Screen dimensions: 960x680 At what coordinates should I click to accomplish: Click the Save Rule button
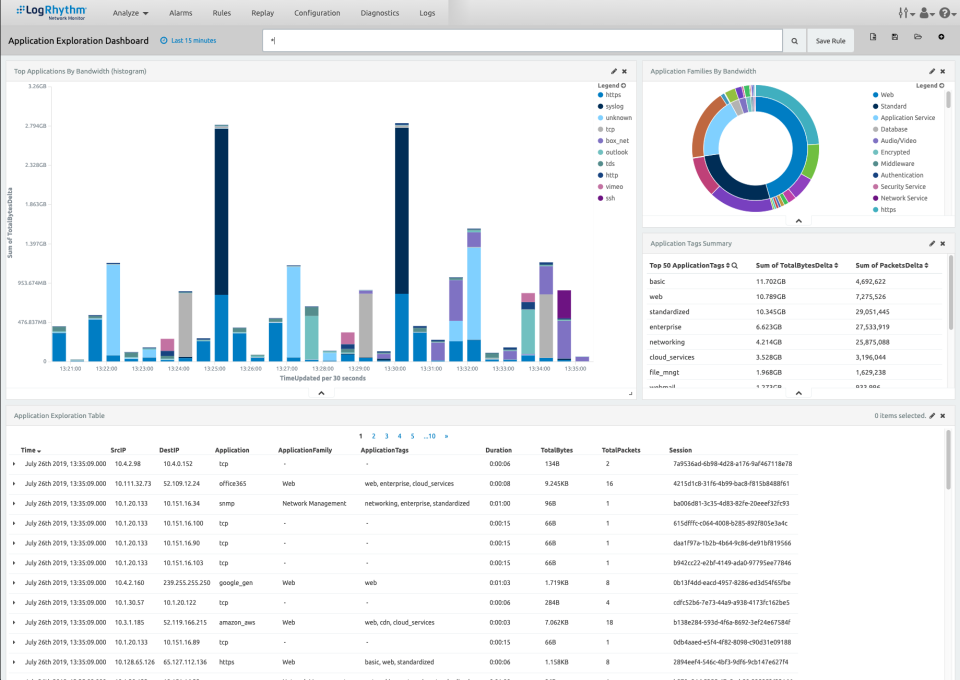[x=831, y=41]
